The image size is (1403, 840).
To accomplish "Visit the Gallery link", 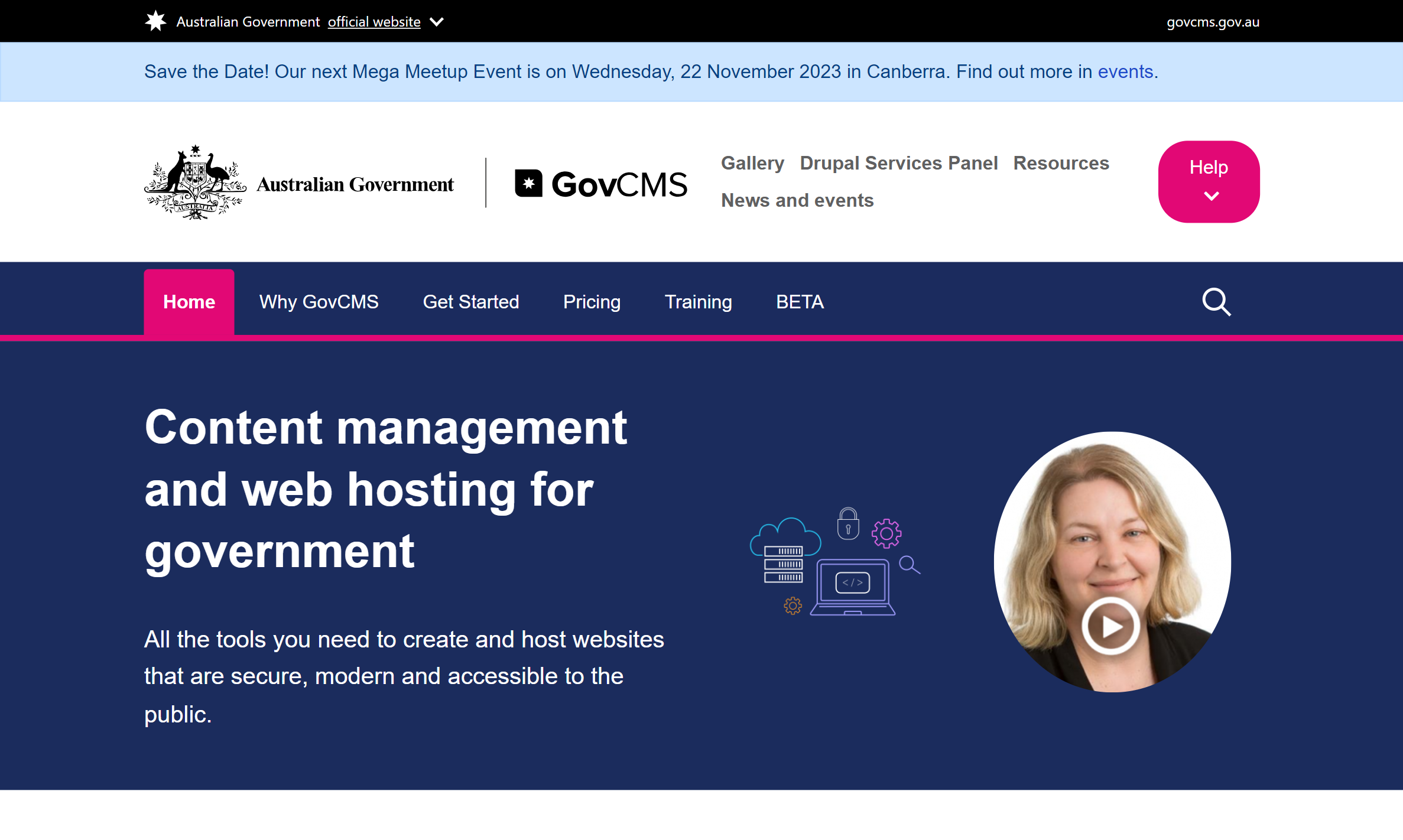I will point(752,163).
